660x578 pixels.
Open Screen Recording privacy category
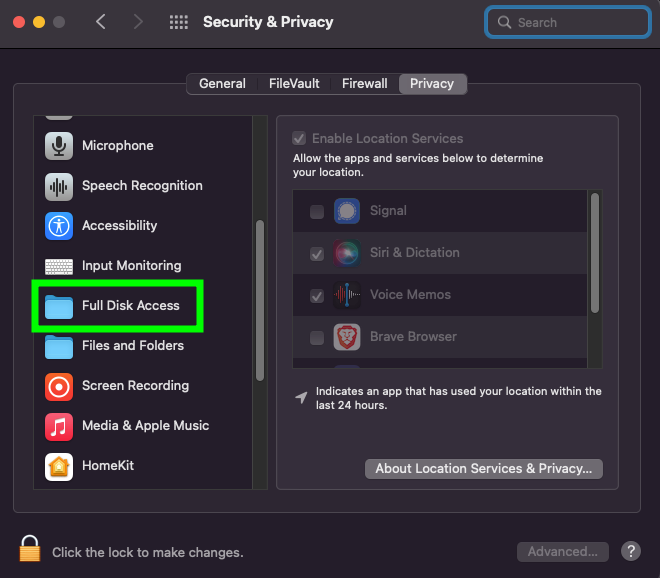point(134,386)
